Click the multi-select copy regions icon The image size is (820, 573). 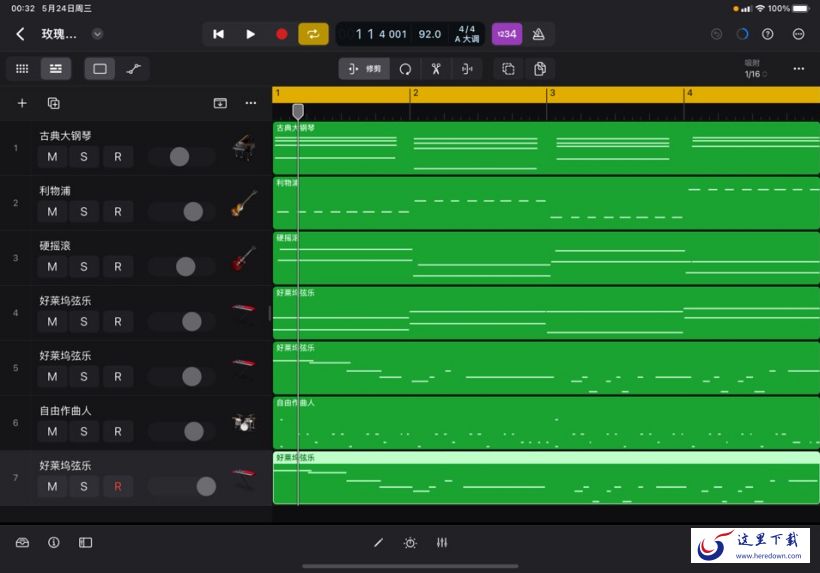click(508, 69)
